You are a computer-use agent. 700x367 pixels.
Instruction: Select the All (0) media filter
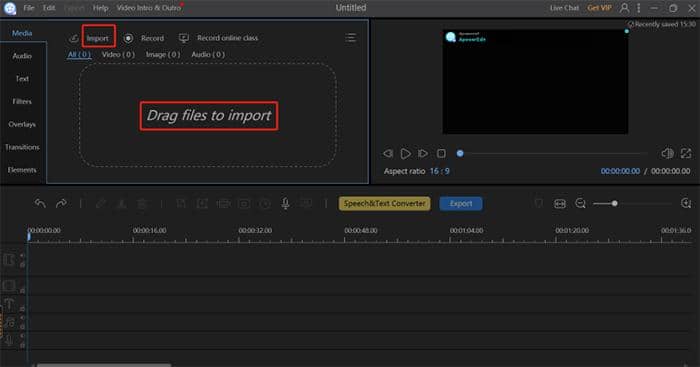click(x=79, y=54)
